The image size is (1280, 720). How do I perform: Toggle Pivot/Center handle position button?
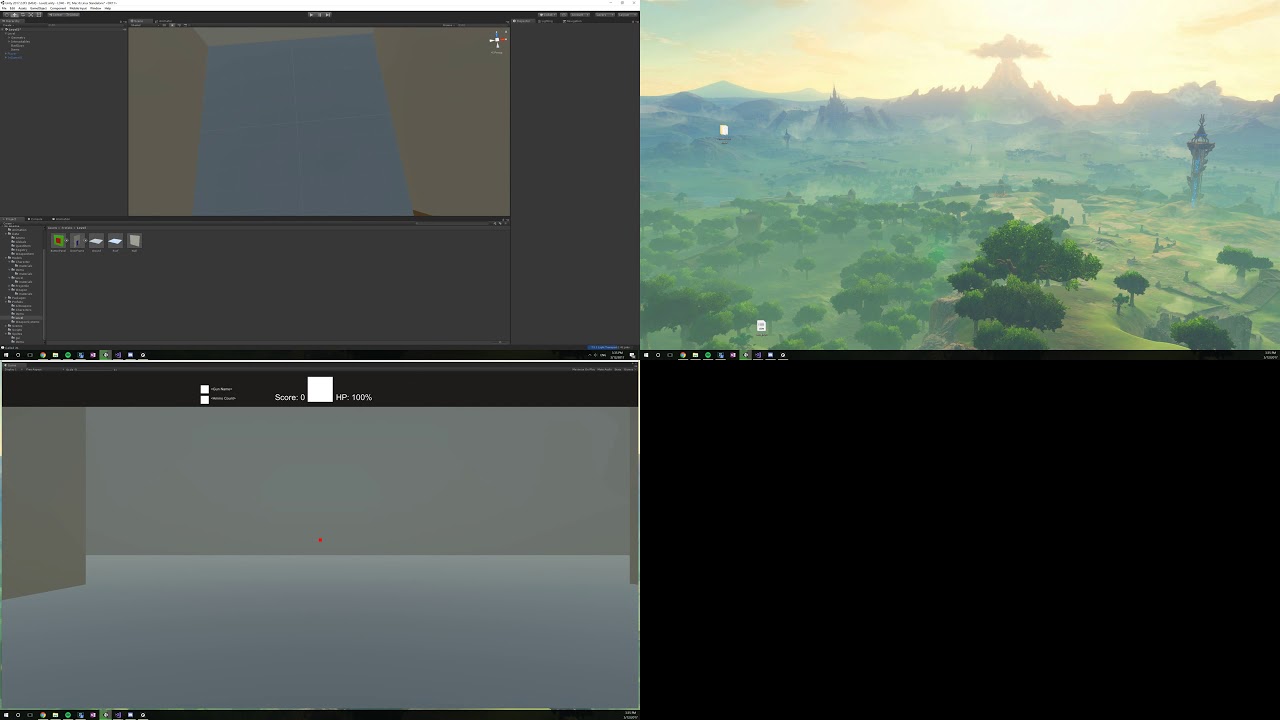click(x=56, y=14)
